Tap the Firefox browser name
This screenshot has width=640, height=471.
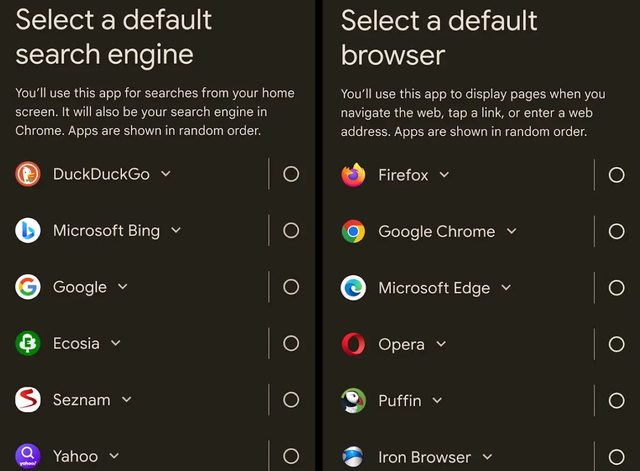coord(403,175)
